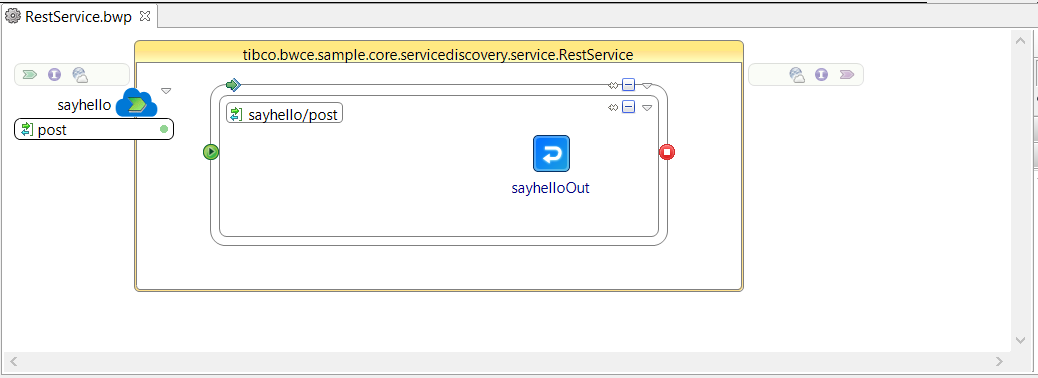This screenshot has height=378, width=1038.
Task: Click the purple chevron icon in right palette
Action: (x=847, y=75)
